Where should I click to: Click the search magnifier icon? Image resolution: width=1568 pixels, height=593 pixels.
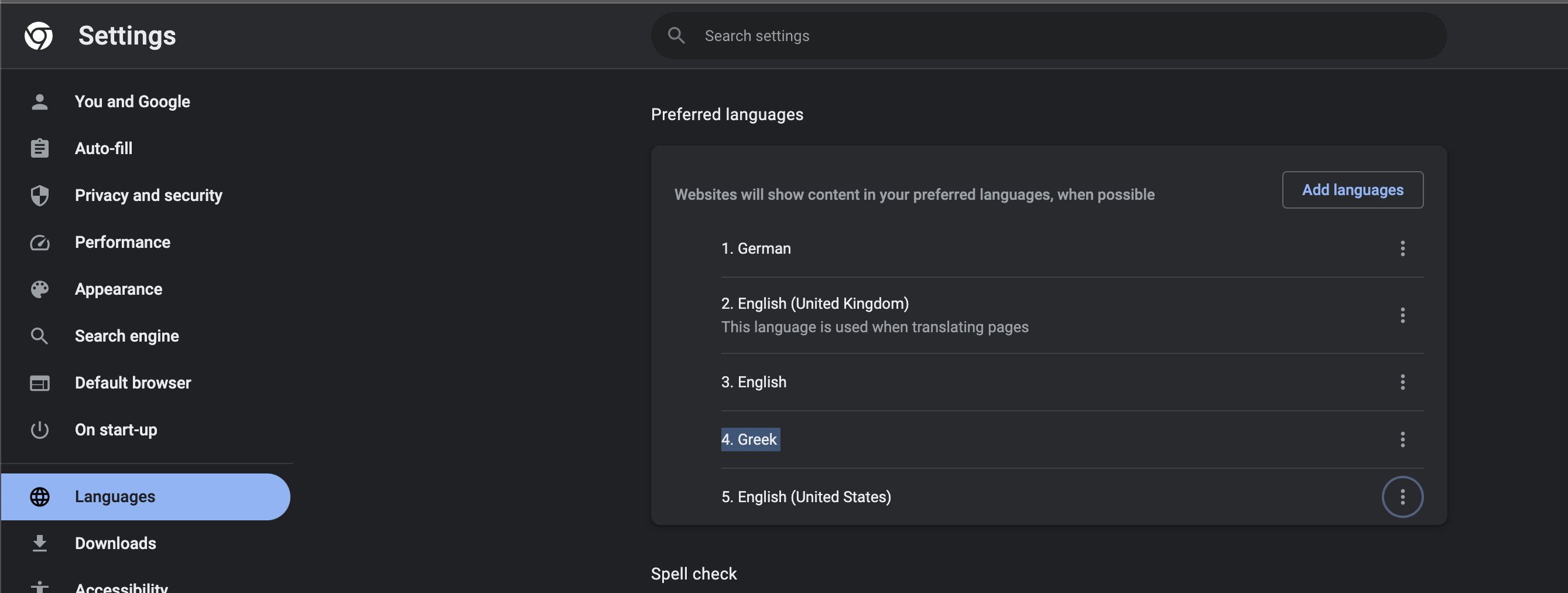pos(676,35)
